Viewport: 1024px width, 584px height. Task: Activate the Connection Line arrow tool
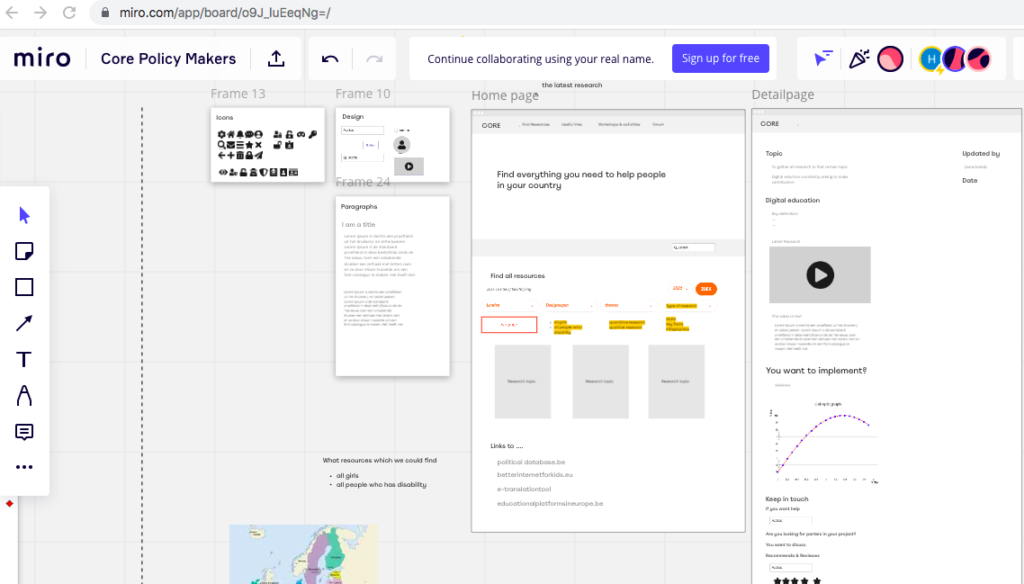(x=25, y=323)
